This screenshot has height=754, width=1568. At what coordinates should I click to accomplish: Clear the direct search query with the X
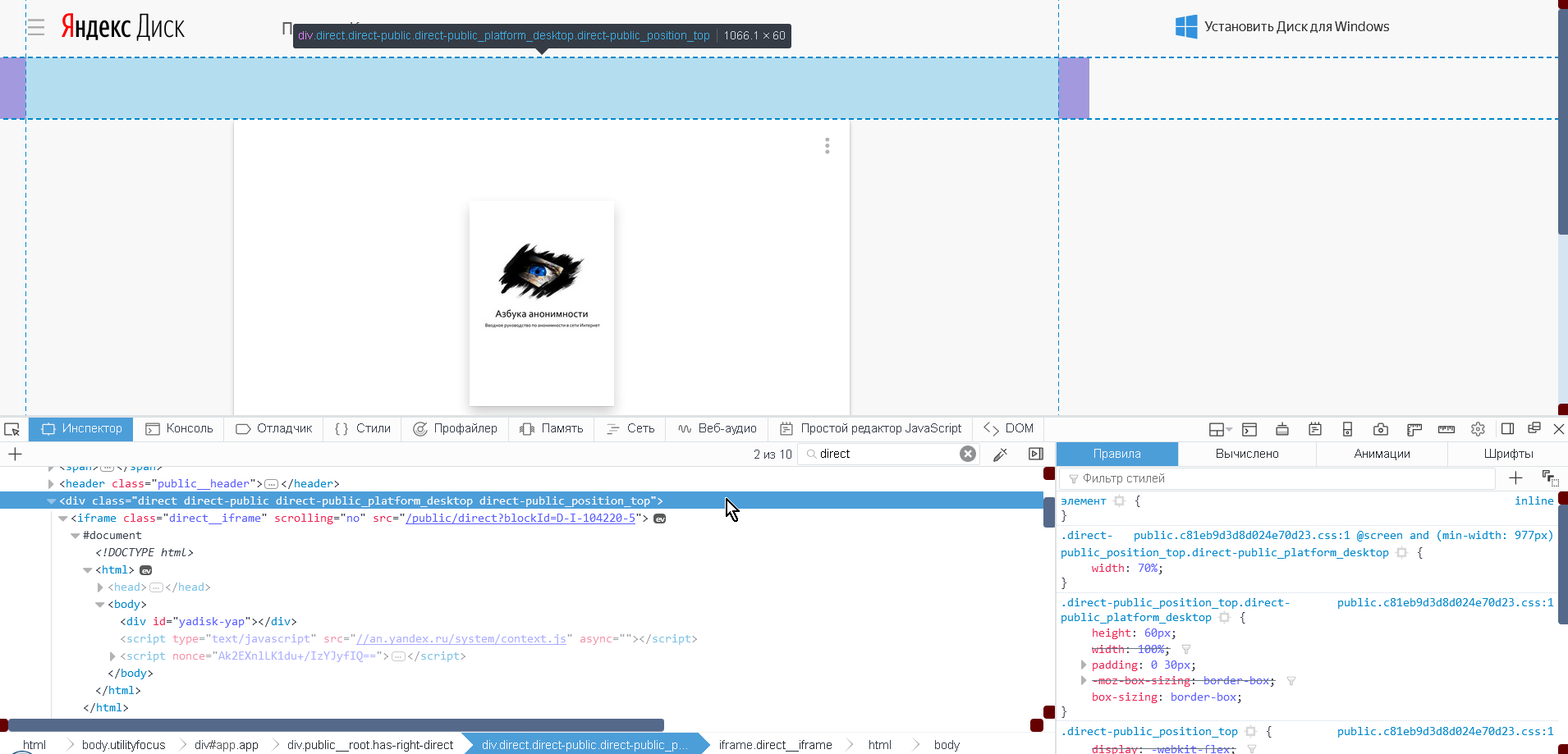coord(970,454)
